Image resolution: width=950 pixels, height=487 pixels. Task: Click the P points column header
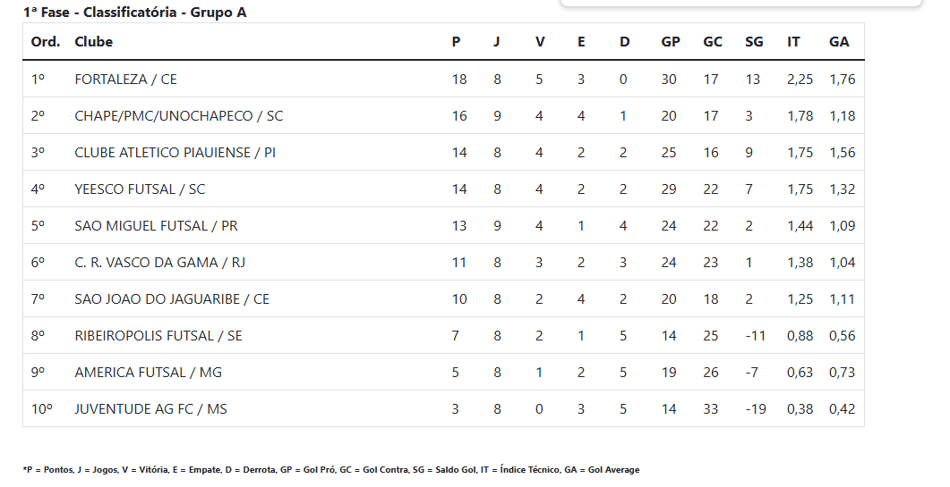click(456, 42)
